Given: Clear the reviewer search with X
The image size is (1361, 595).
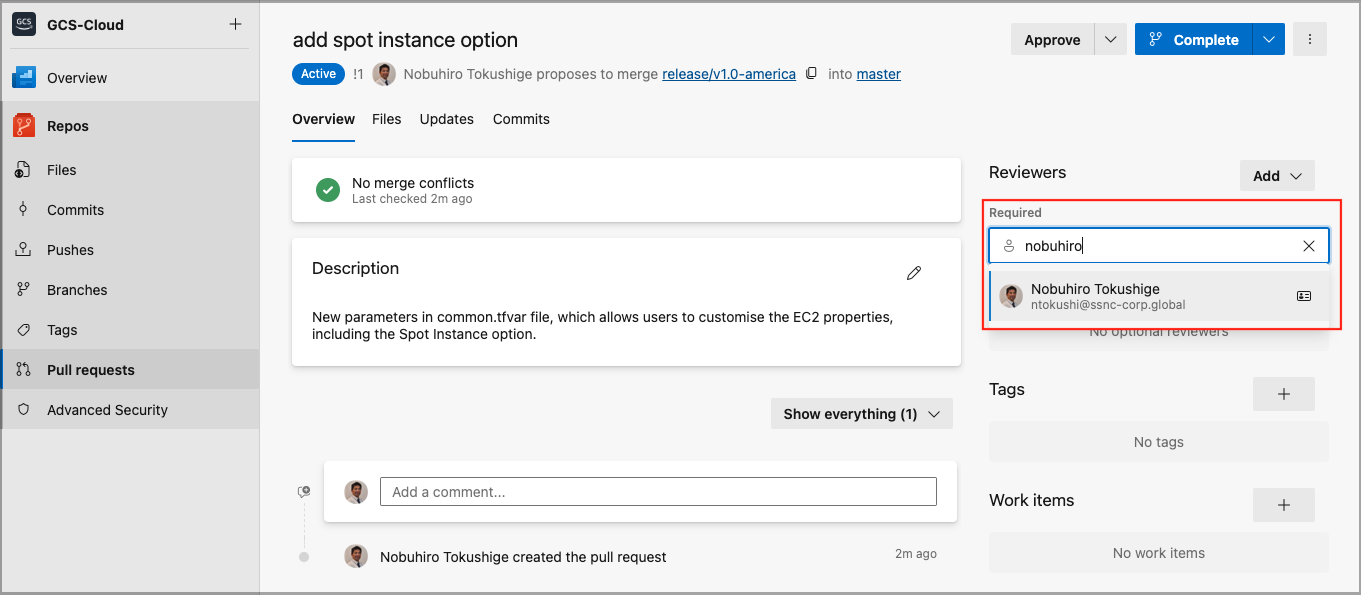Looking at the screenshot, I should click(1308, 246).
